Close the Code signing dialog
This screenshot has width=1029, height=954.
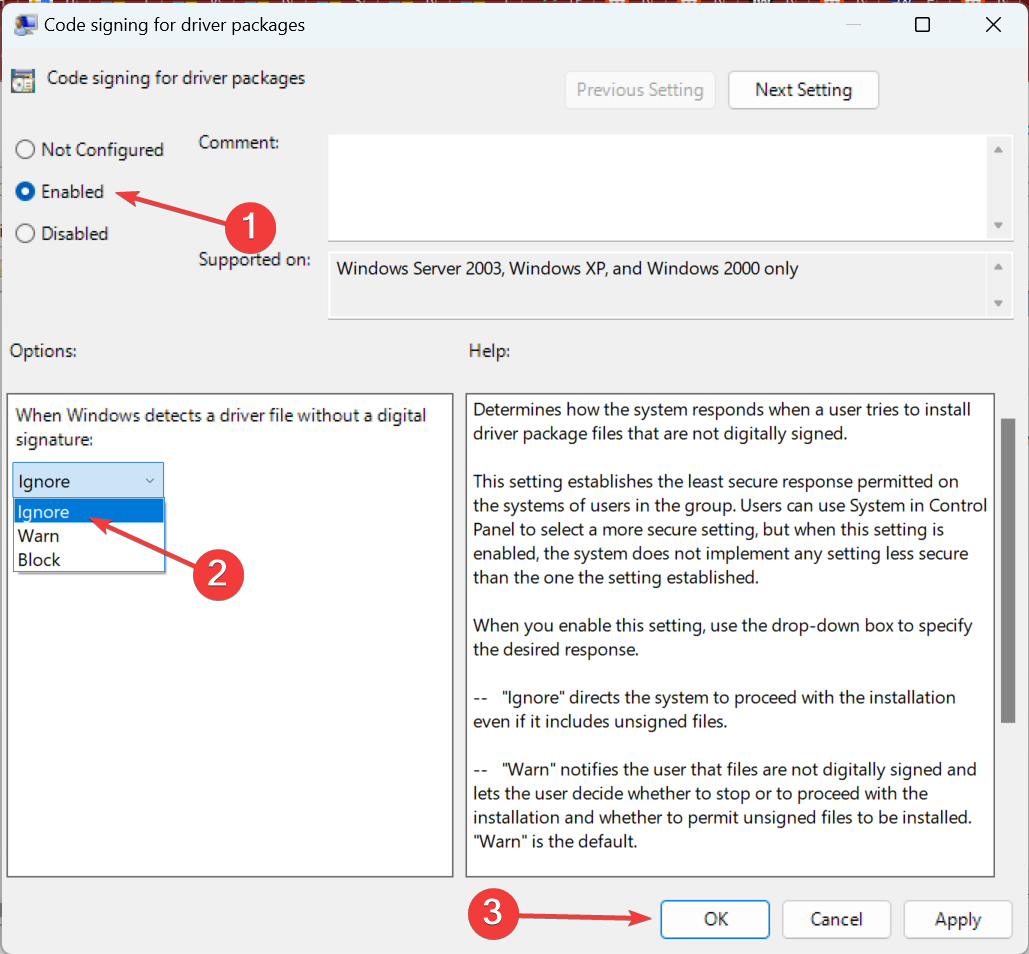pyautogui.click(x=994, y=25)
